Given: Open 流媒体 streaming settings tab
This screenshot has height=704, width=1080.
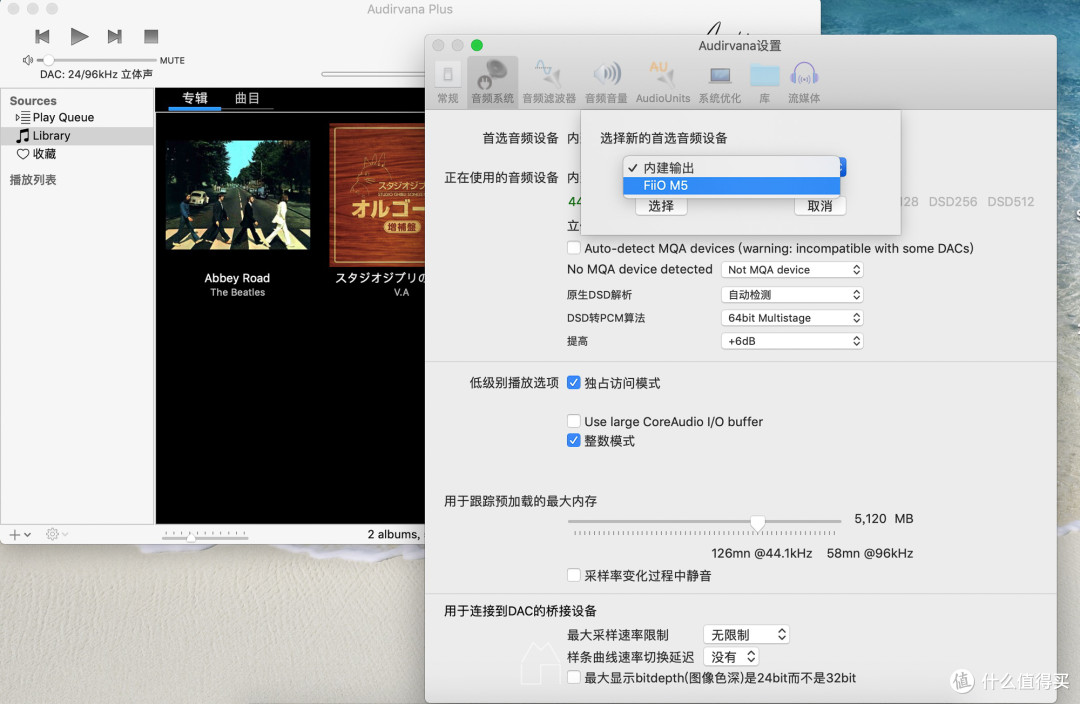Looking at the screenshot, I should (804, 83).
